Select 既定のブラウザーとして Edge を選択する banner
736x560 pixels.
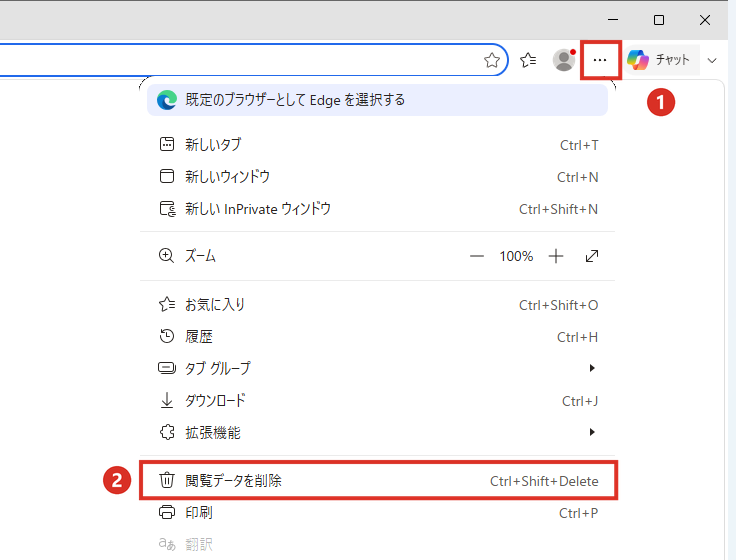click(x=377, y=100)
